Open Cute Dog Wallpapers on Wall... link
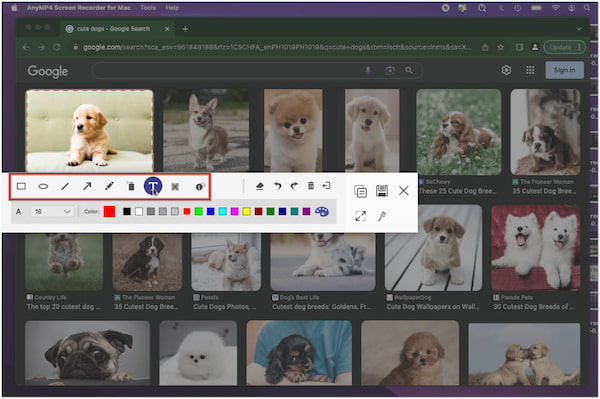Image resolution: width=600 pixels, height=399 pixels. 432,307
